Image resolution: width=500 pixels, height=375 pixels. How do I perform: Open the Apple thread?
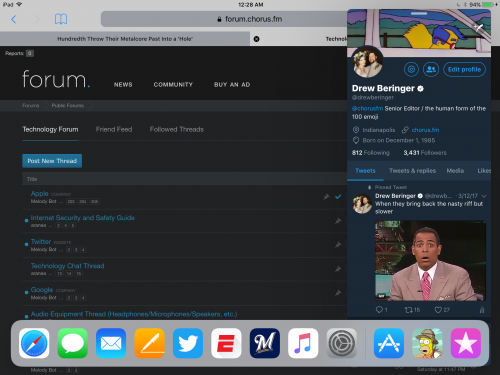tap(40, 193)
